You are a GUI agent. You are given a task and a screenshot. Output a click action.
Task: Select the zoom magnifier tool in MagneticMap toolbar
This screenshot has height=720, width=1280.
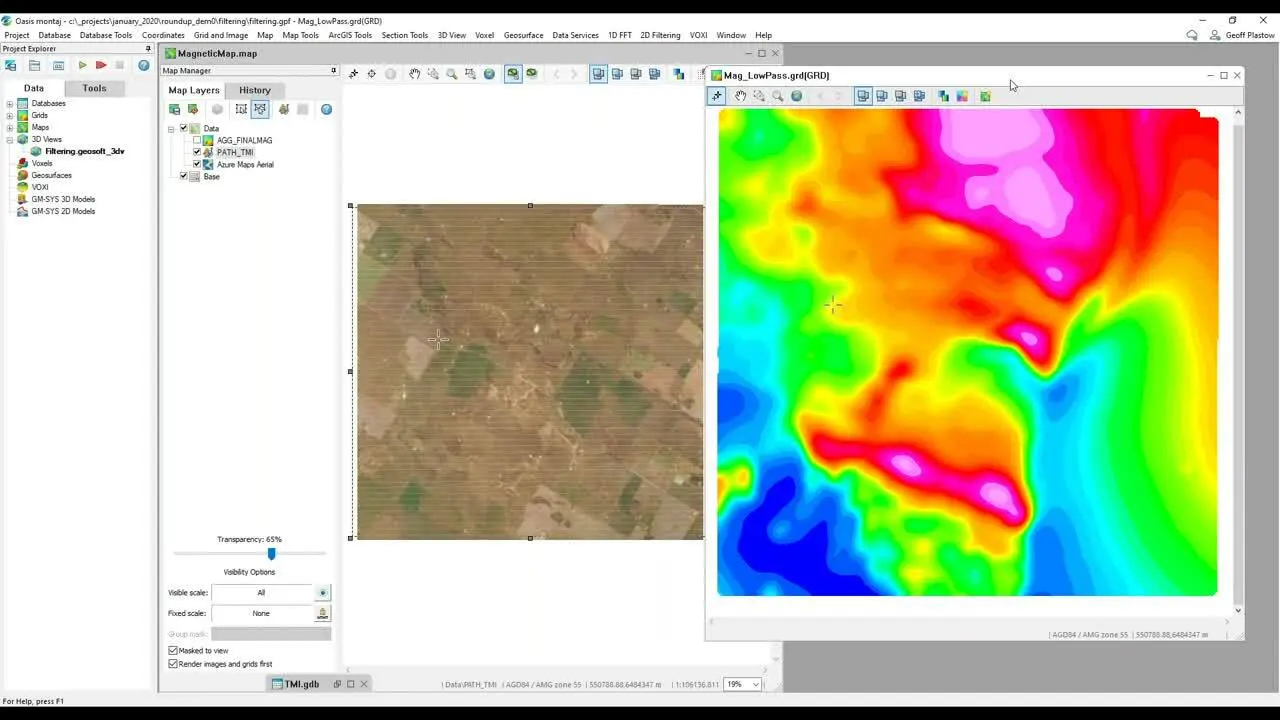[x=452, y=74]
